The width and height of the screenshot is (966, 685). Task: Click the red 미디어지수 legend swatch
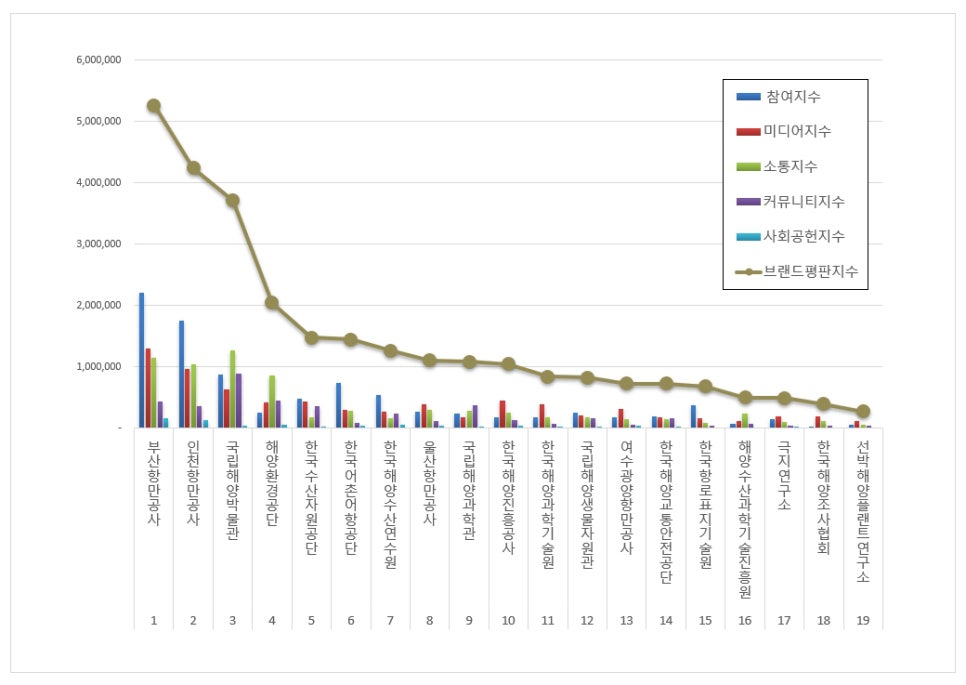click(x=748, y=132)
